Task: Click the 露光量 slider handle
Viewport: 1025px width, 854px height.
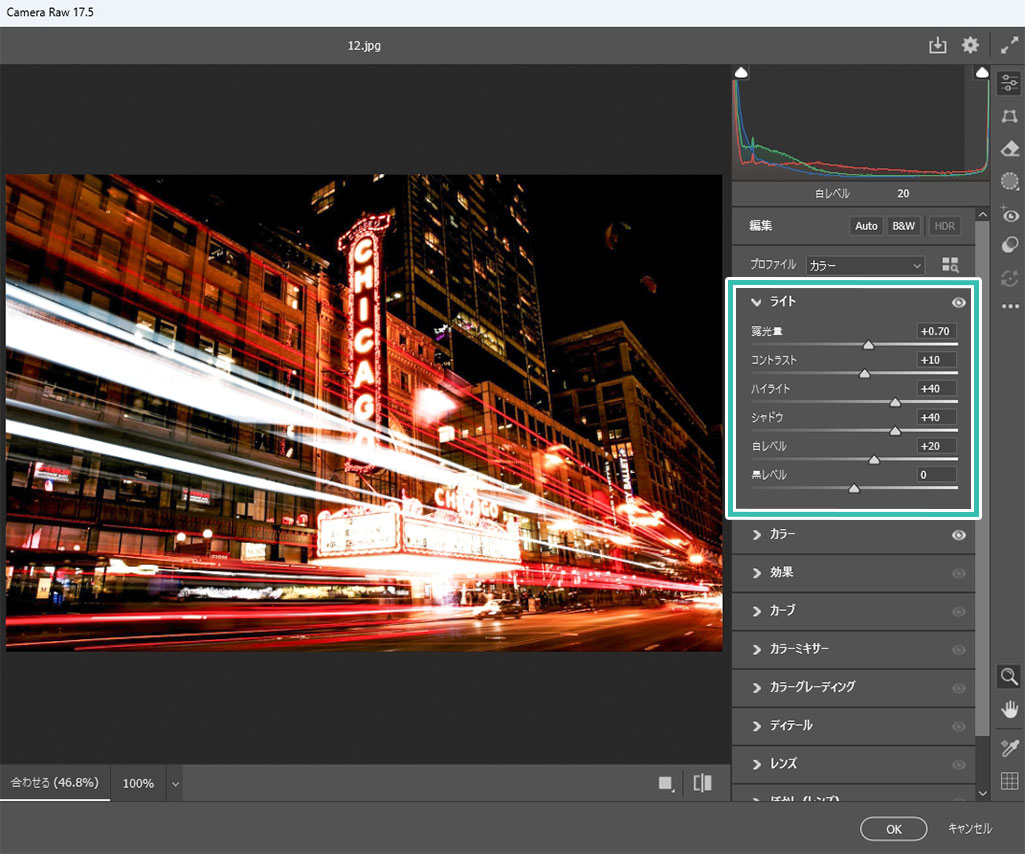Action: [868, 345]
